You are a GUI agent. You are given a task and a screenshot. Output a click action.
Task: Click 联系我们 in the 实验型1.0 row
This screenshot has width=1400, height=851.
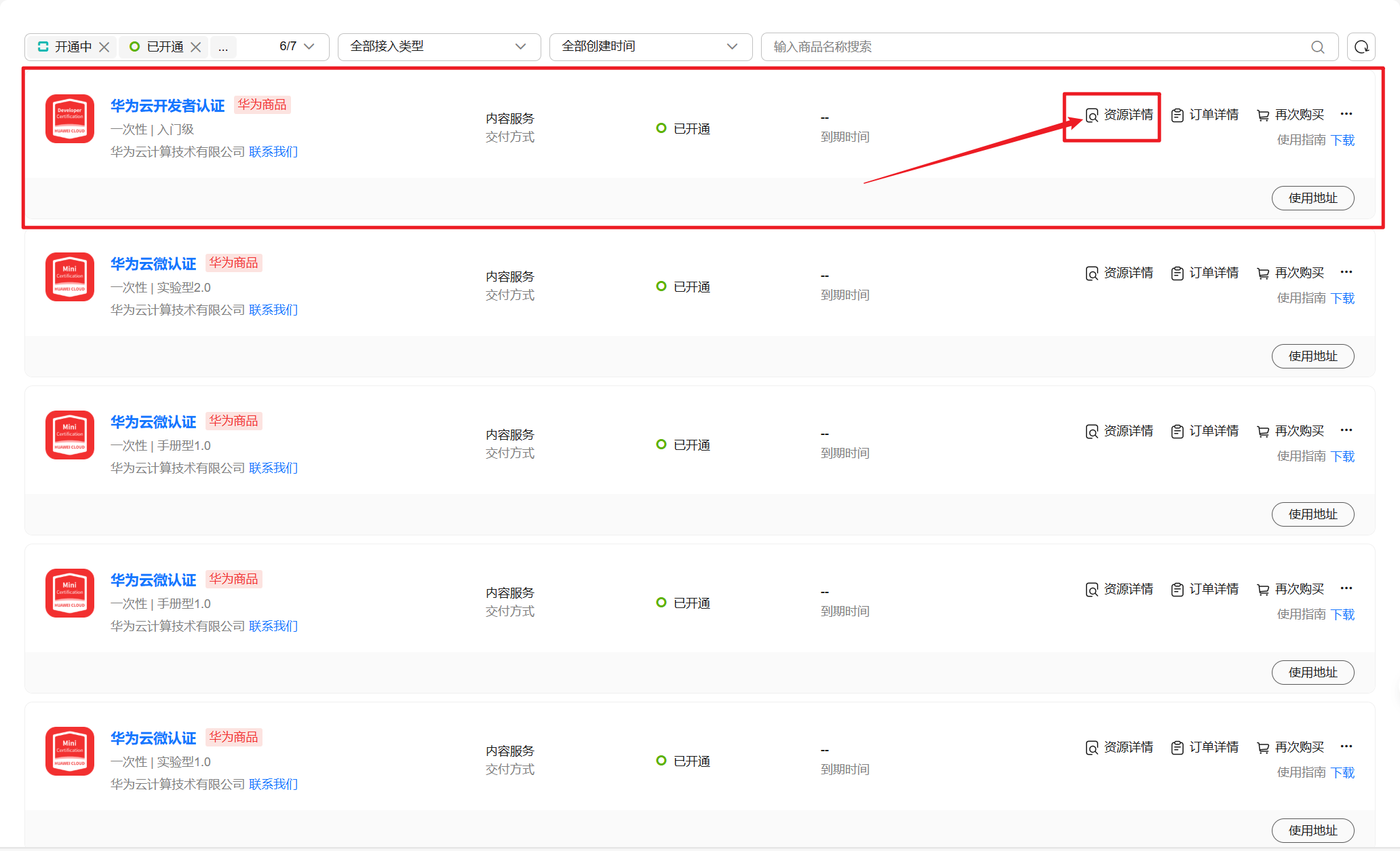click(x=273, y=784)
